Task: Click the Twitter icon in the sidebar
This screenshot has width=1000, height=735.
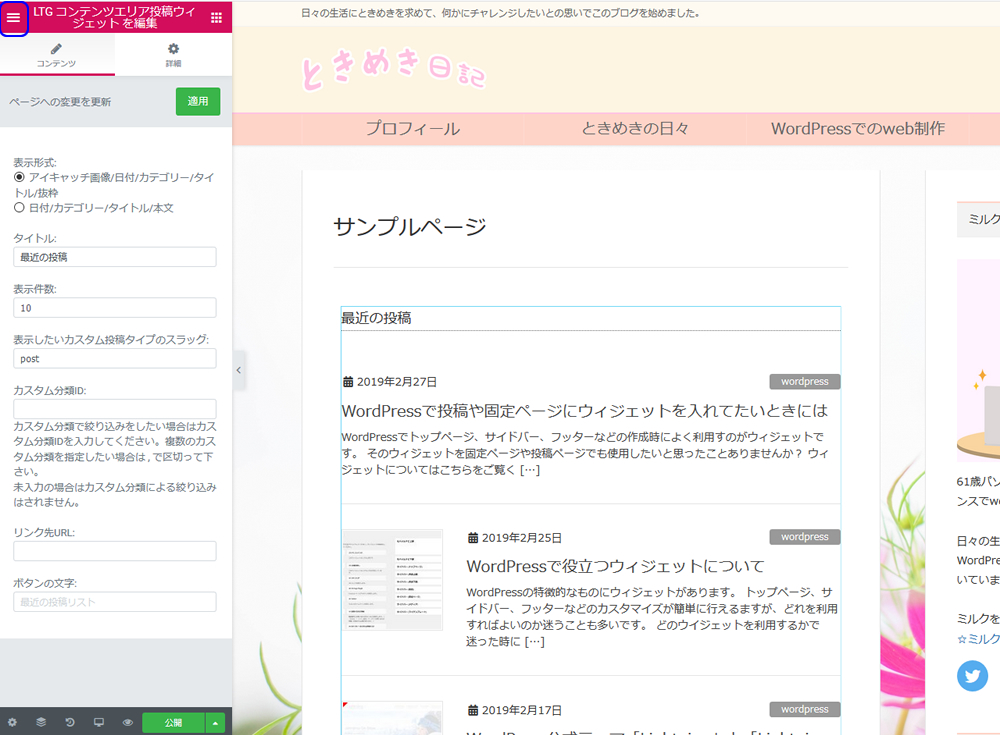Action: pyautogui.click(x=973, y=676)
